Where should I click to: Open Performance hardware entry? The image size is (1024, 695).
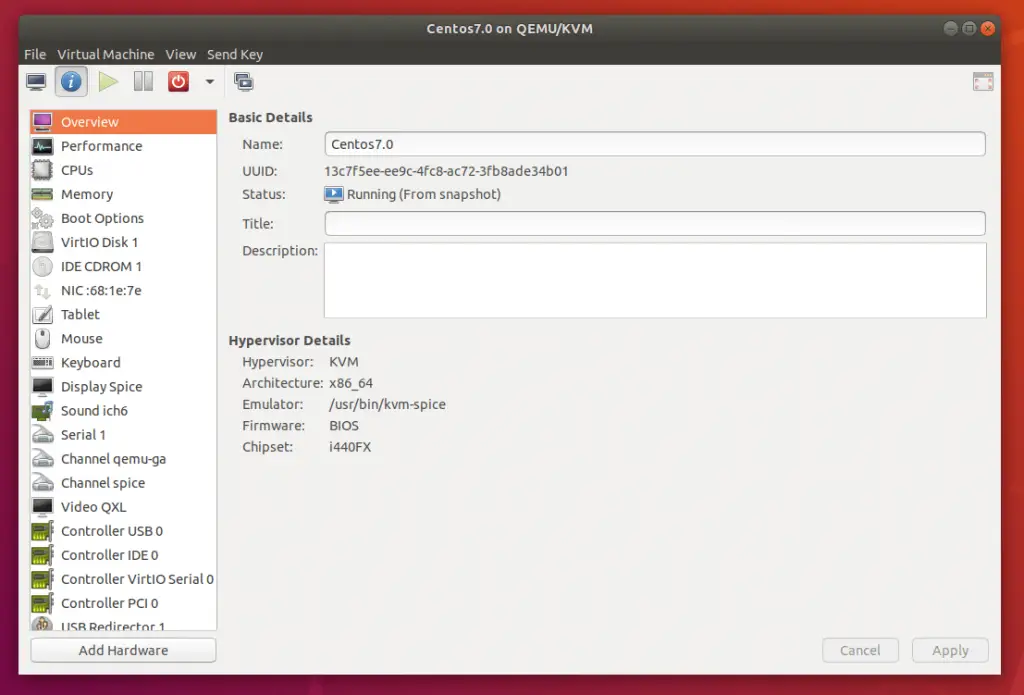pyautogui.click(x=123, y=146)
